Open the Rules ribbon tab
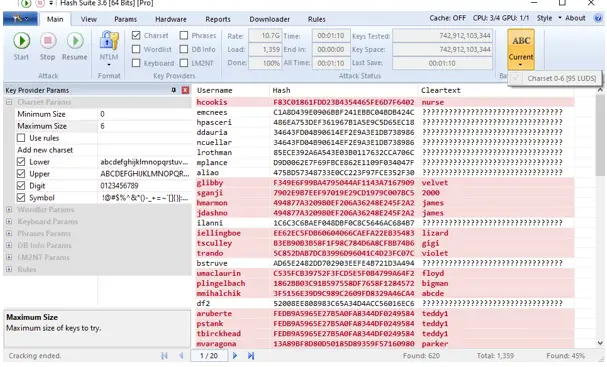The height and width of the screenshot is (367, 607). [317, 19]
